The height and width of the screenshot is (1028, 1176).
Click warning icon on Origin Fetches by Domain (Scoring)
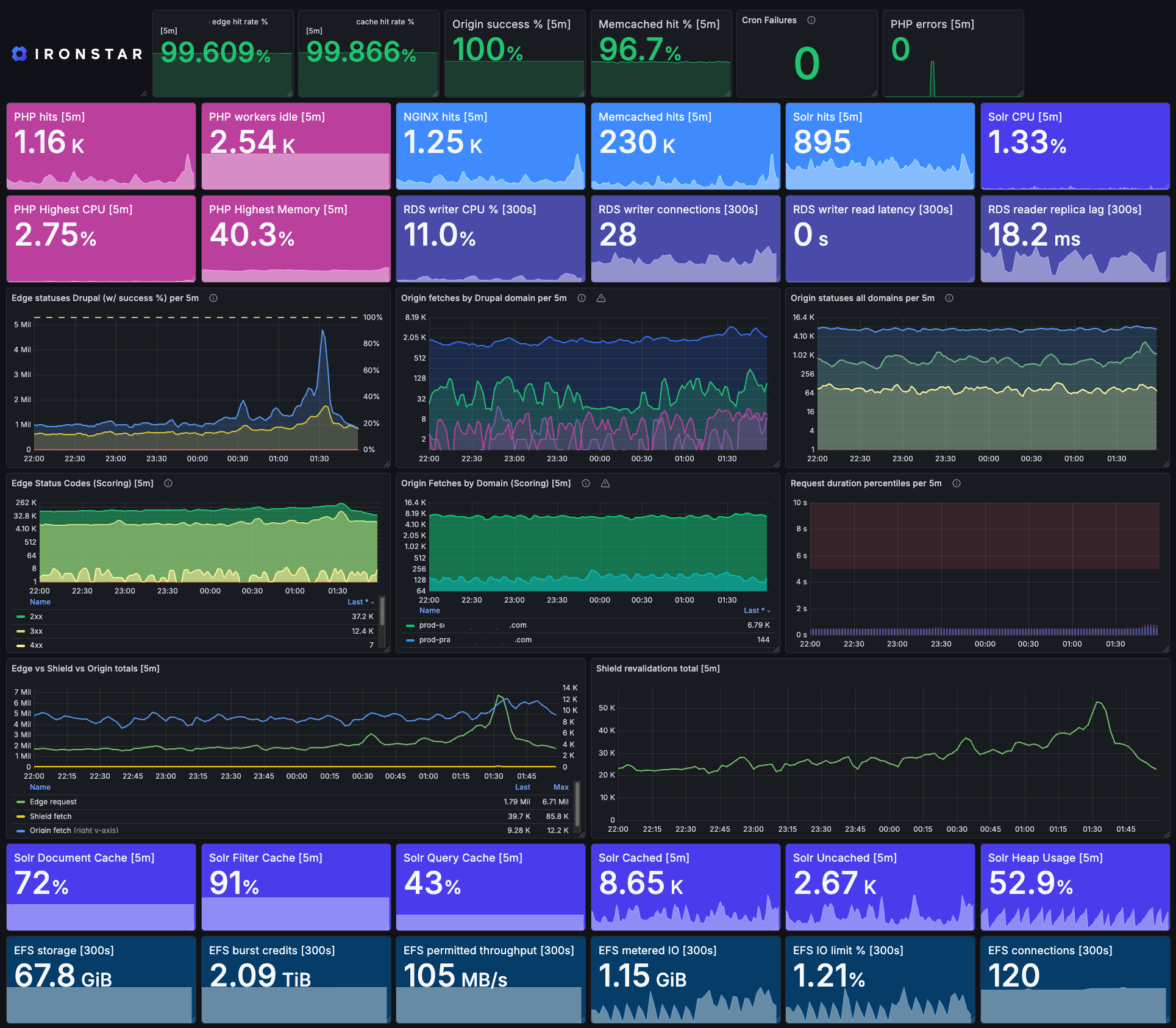click(x=605, y=483)
